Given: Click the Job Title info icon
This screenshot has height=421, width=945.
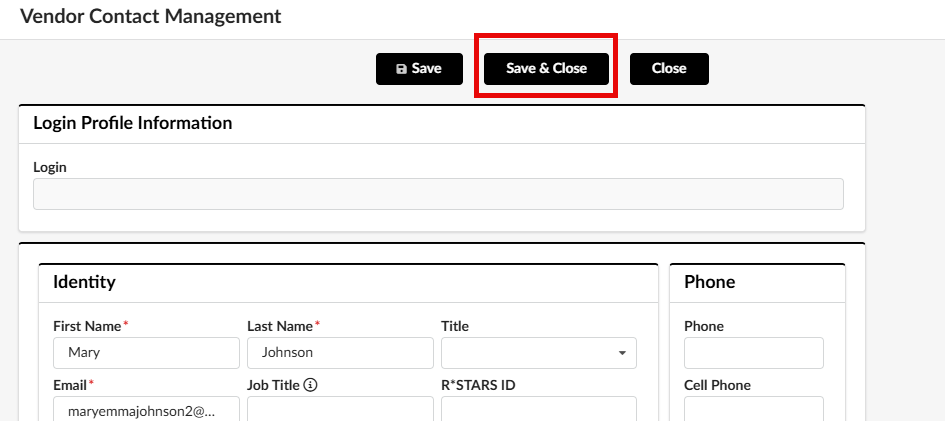Looking at the screenshot, I should tap(310, 385).
